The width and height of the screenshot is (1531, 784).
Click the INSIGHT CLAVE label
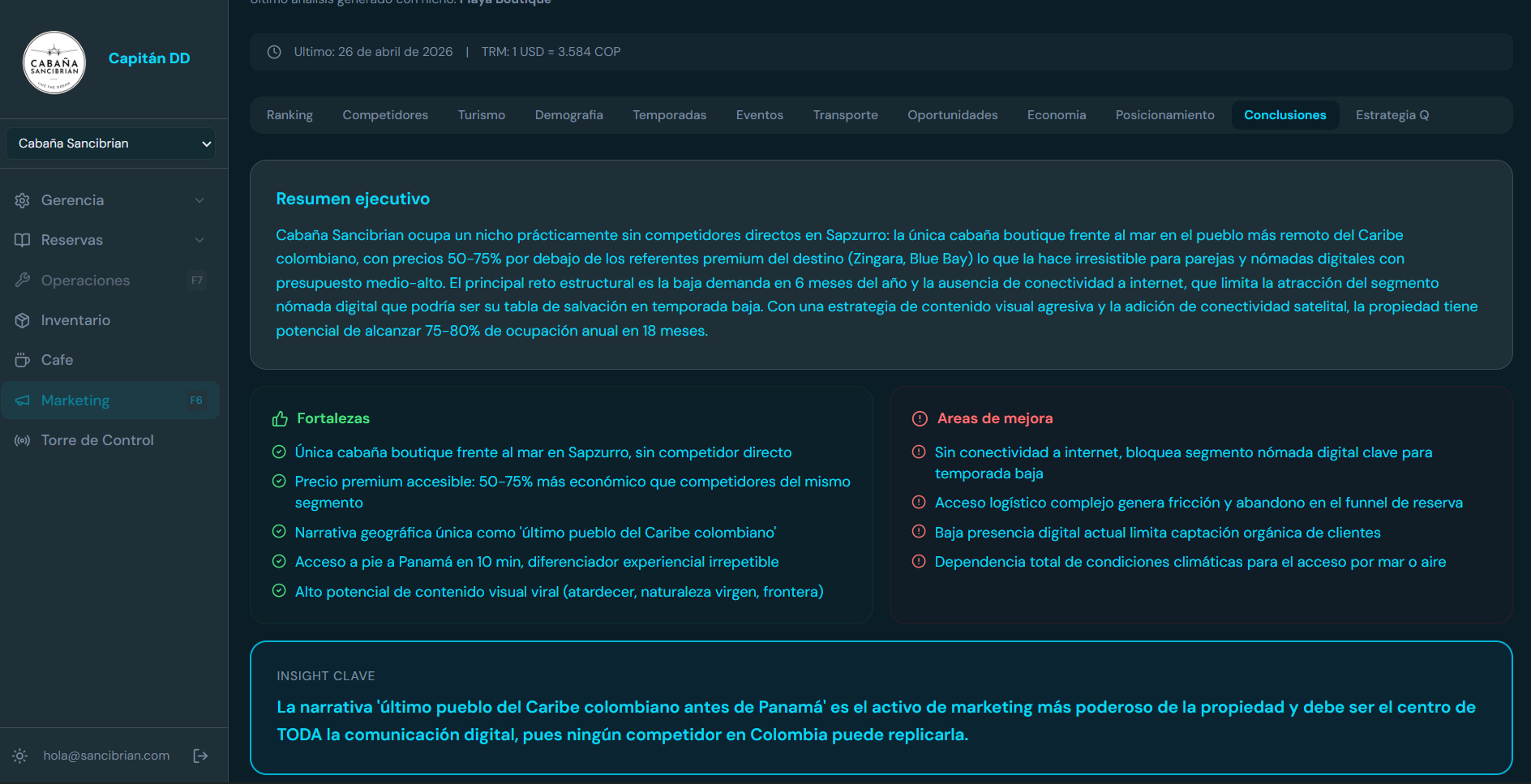(x=326, y=676)
